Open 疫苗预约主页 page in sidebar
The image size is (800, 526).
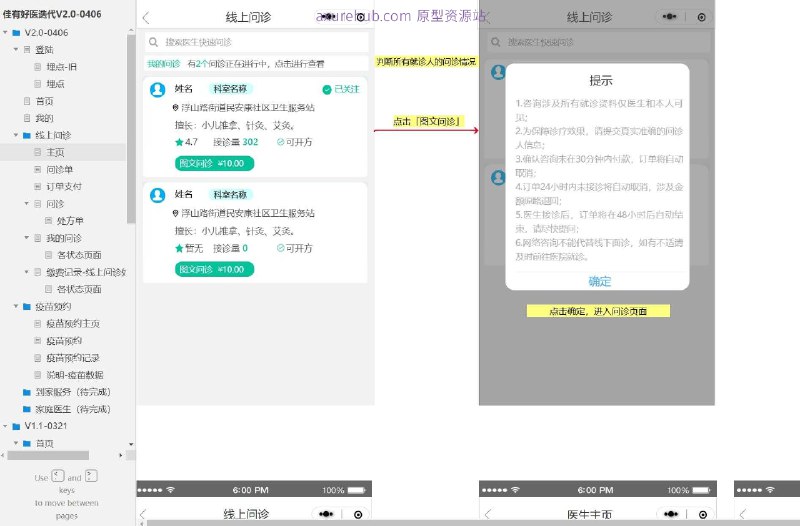click(x=73, y=323)
